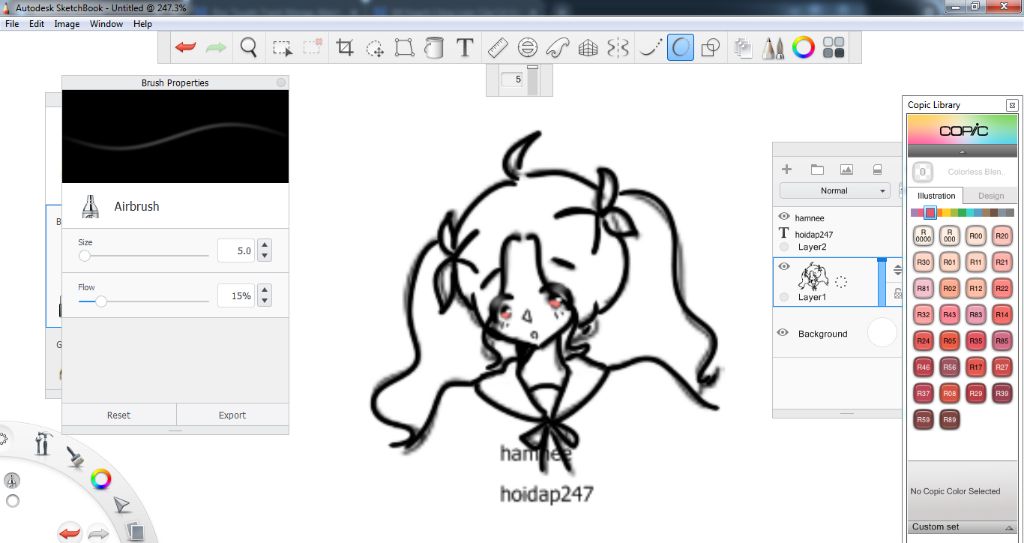Image resolution: width=1024 pixels, height=543 pixels.
Task: Collapse the COPIC banner with the arrow
Action: coord(963,152)
